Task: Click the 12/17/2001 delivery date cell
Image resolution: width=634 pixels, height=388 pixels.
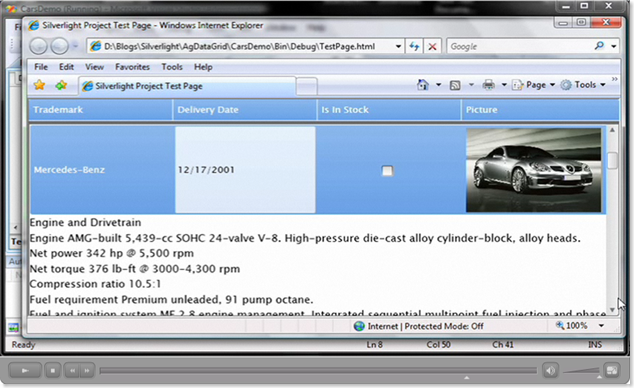Action: click(x=245, y=170)
